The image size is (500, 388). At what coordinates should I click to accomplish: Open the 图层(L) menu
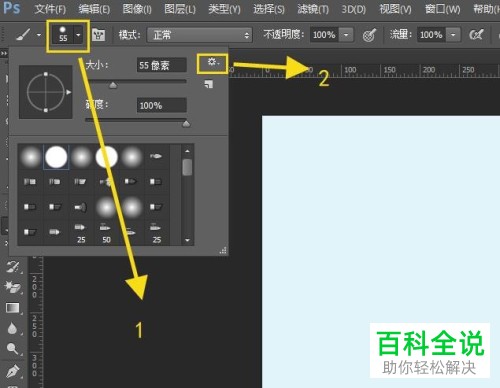180,9
